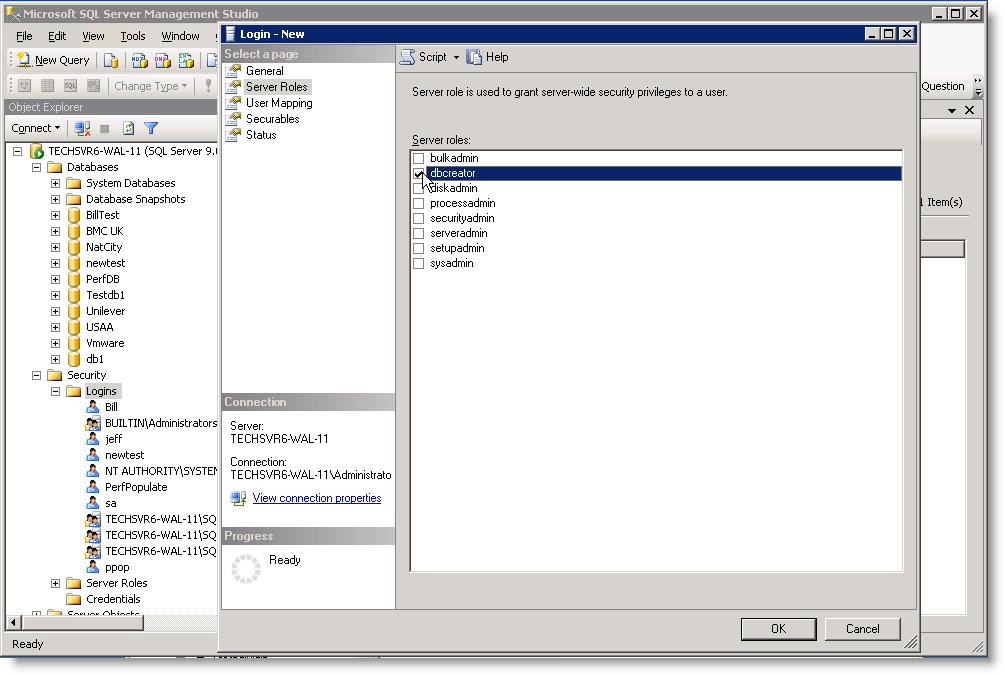The image size is (1004, 674).
Task: Click the New Query toolbar button
Action: coord(53,60)
